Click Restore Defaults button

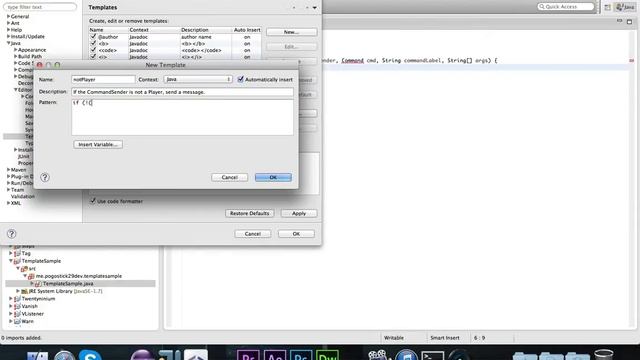249,213
